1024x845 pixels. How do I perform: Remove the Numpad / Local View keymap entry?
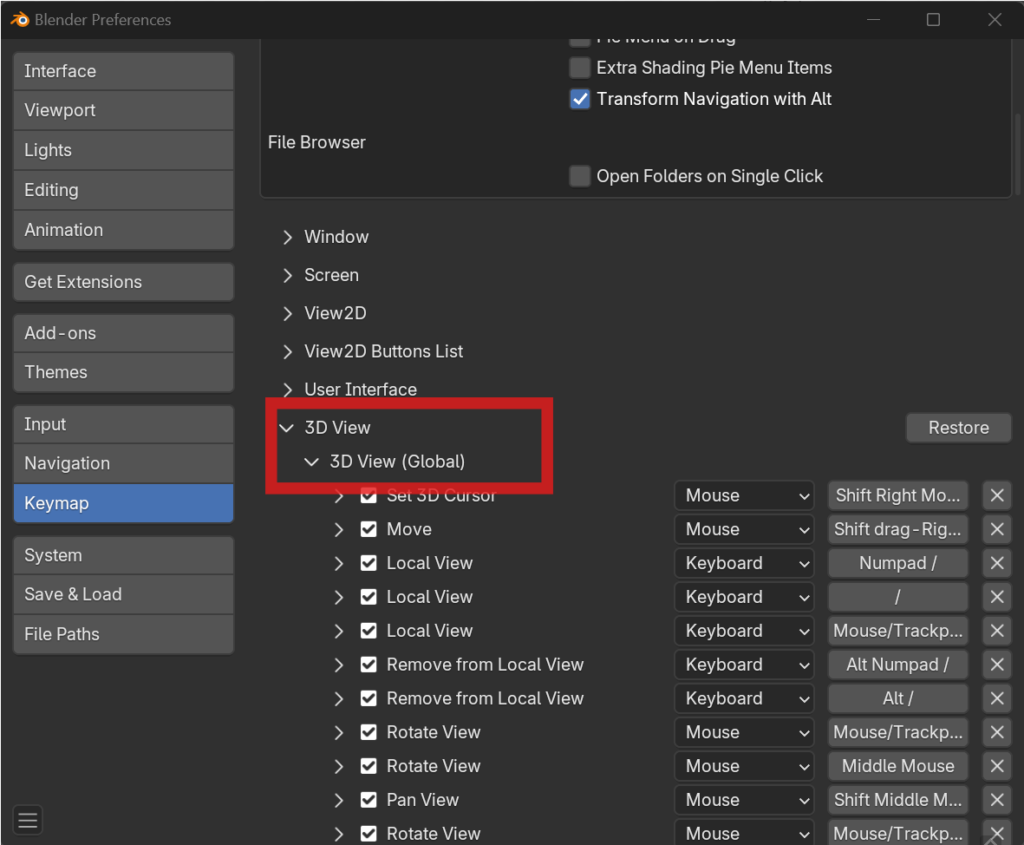tap(997, 563)
